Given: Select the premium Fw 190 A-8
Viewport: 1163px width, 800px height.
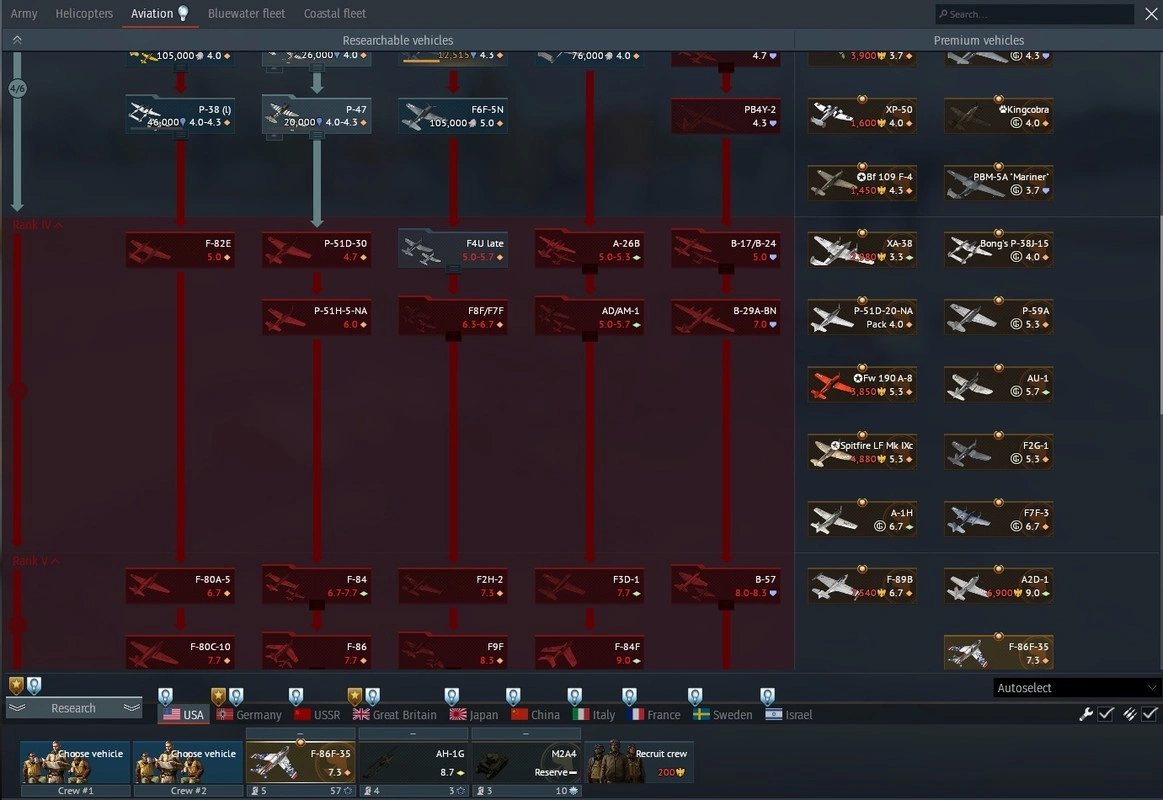Looking at the screenshot, I should 861,385.
